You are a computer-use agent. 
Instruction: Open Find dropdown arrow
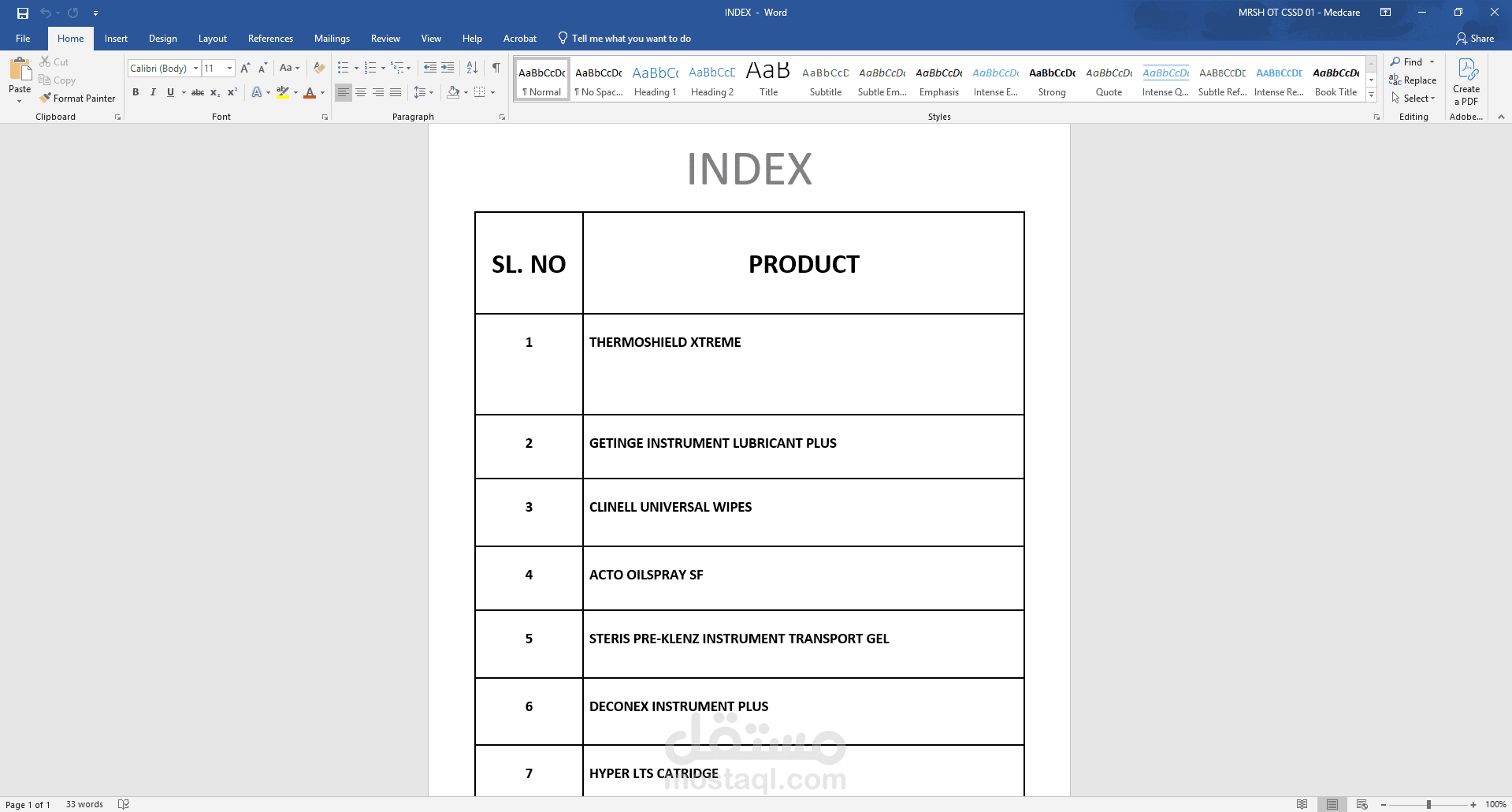[x=1432, y=62]
